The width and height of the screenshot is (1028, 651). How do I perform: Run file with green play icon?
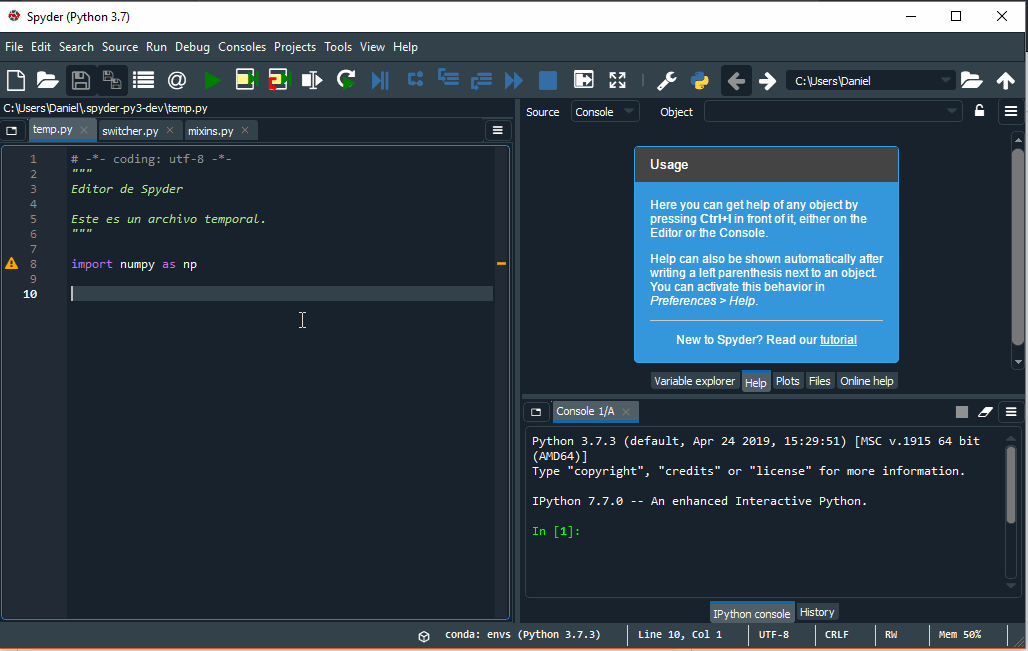point(212,81)
